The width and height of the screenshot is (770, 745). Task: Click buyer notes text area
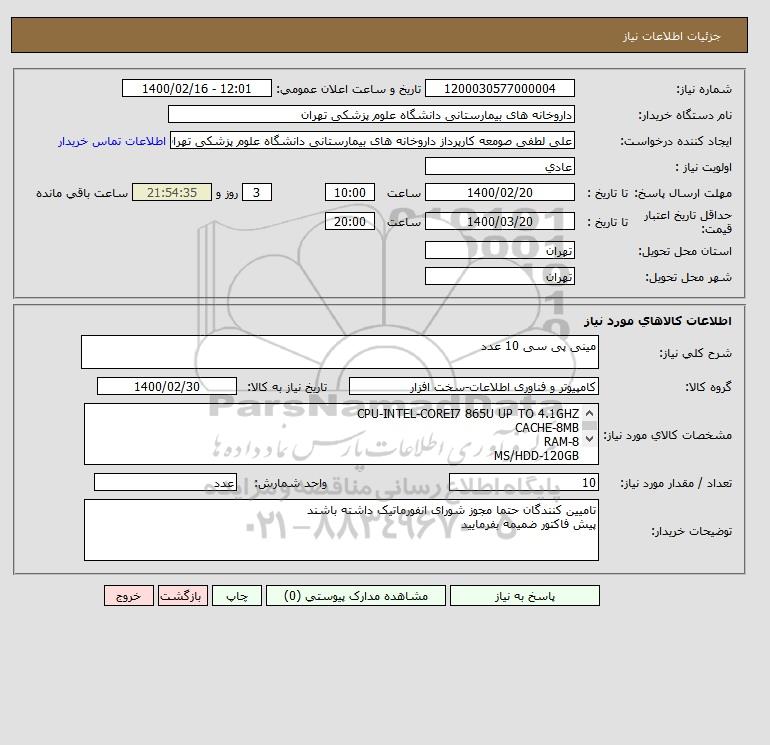tap(341, 530)
